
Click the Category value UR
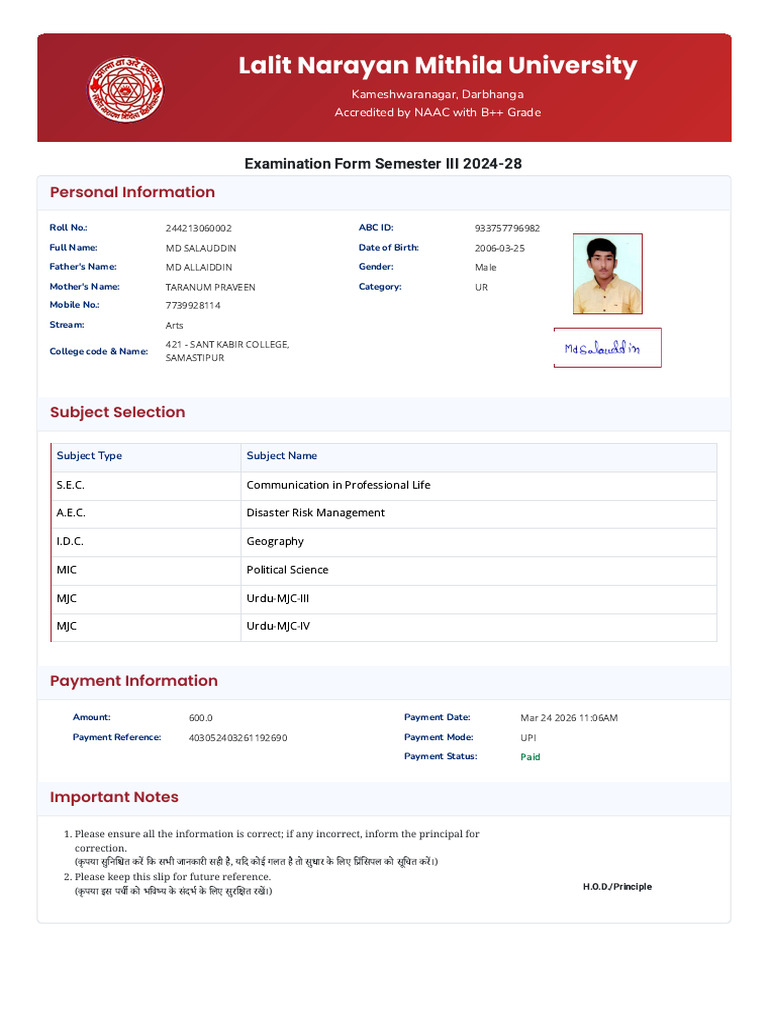click(x=481, y=287)
